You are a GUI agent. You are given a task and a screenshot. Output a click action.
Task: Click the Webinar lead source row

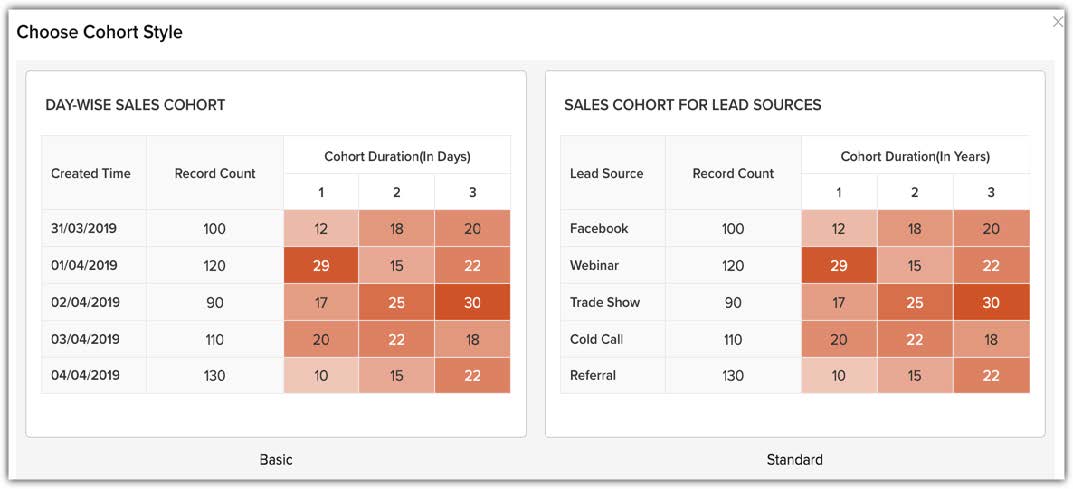click(594, 265)
